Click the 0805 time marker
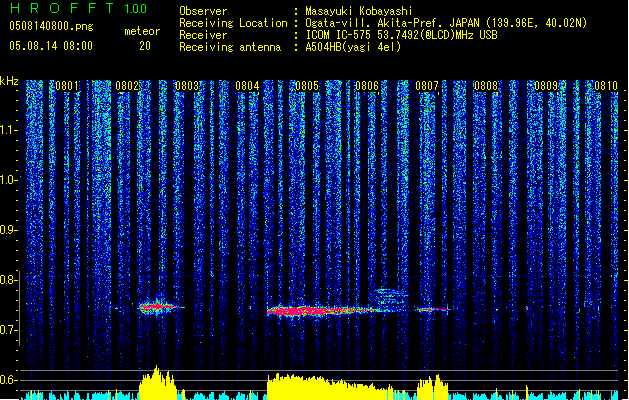This screenshot has height=400, width=629. [307, 86]
